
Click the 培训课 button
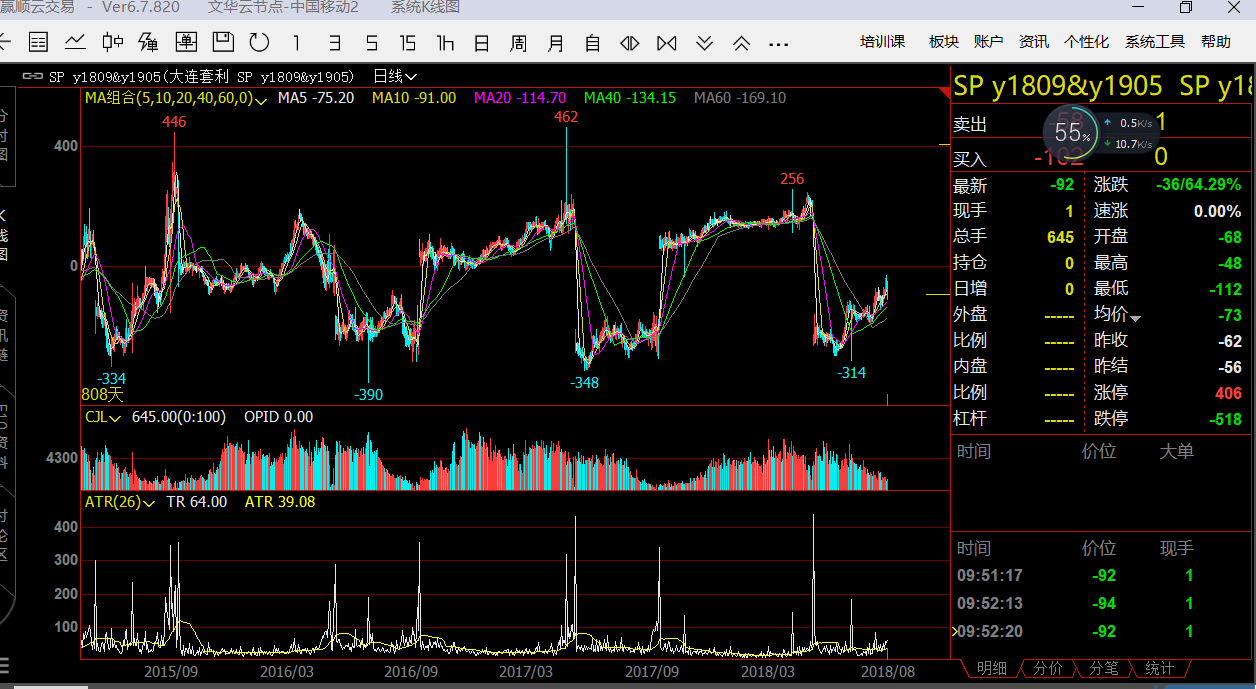[882, 42]
